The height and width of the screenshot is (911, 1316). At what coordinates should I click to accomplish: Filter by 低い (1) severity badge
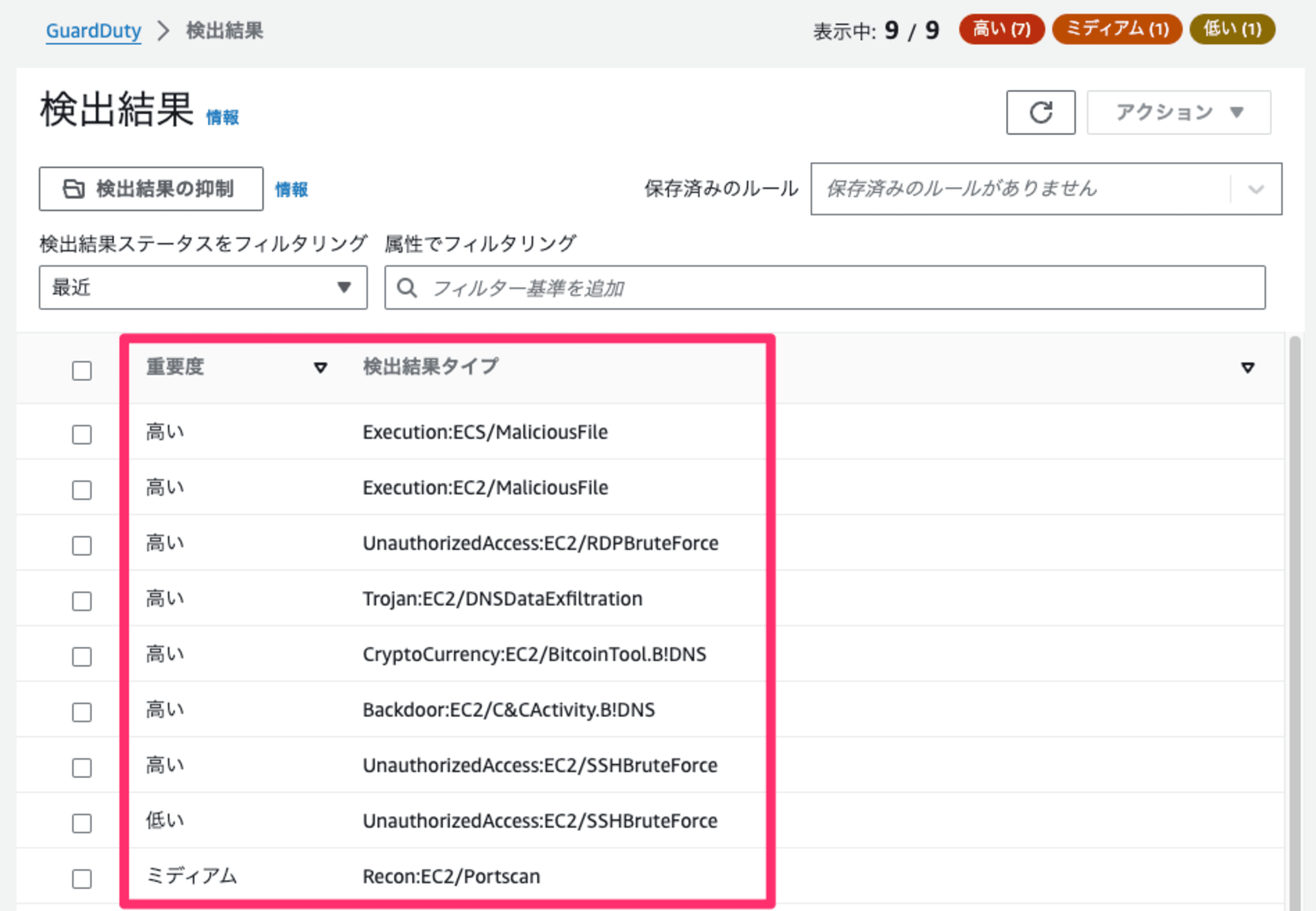1232,29
